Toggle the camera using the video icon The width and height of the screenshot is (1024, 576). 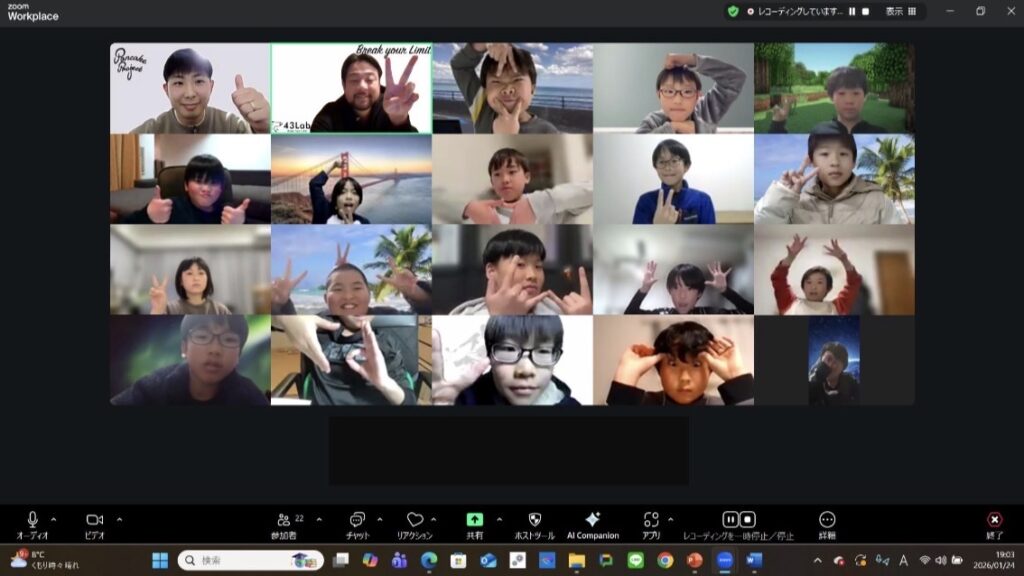[x=94, y=519]
